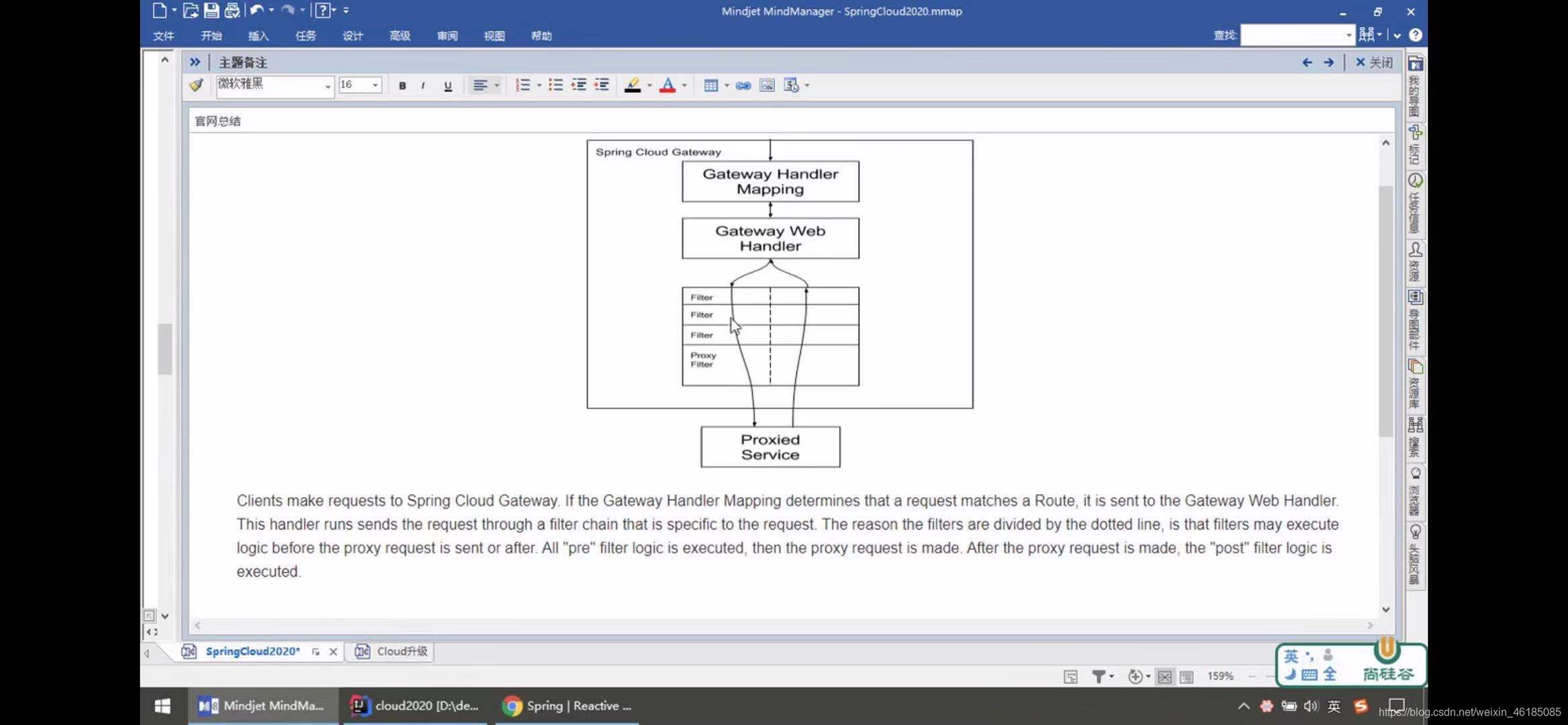Viewport: 1568px width, 725px height.
Task: Open search history dropdown in find box
Action: (x=1348, y=35)
